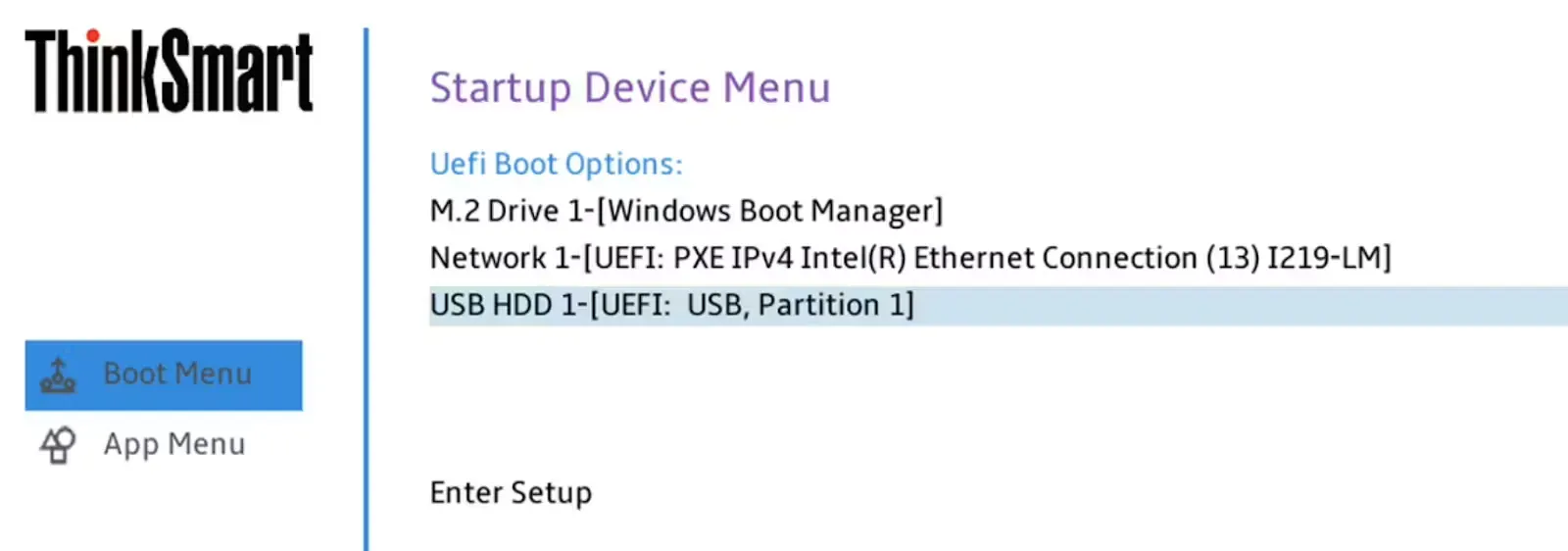The height and width of the screenshot is (551, 1568).
Task: Click the Partition 1 text
Action: tap(835, 305)
